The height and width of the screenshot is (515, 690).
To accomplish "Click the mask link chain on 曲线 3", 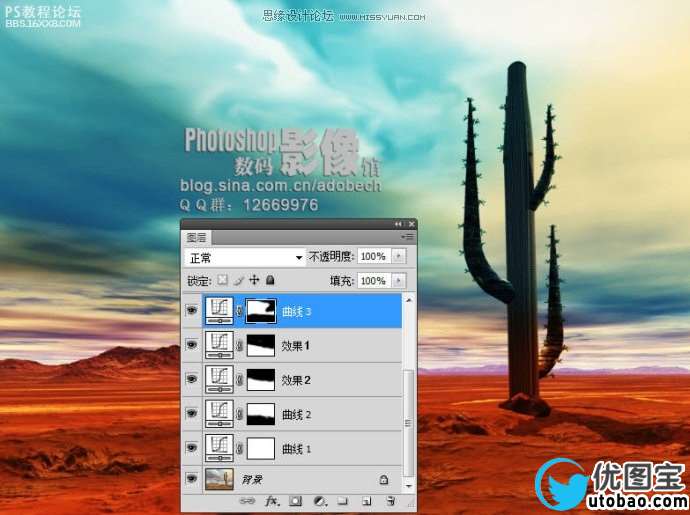I will click(x=239, y=311).
